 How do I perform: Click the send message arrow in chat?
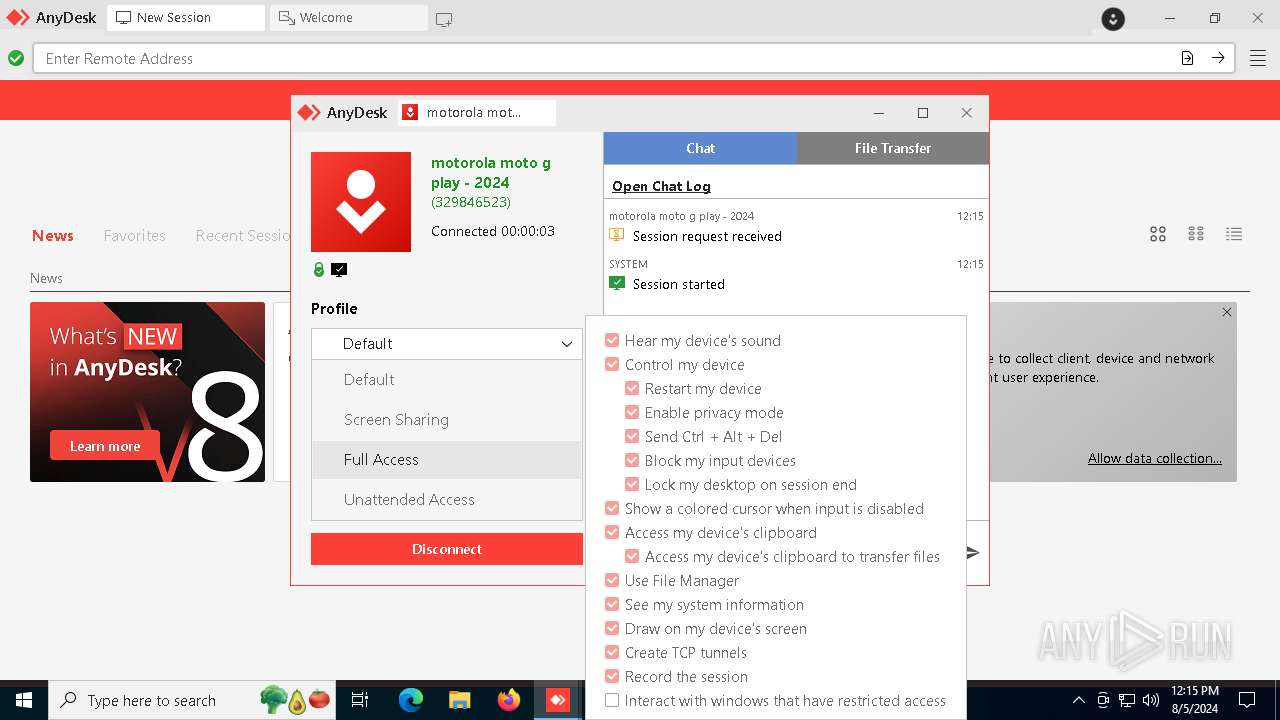coord(972,552)
